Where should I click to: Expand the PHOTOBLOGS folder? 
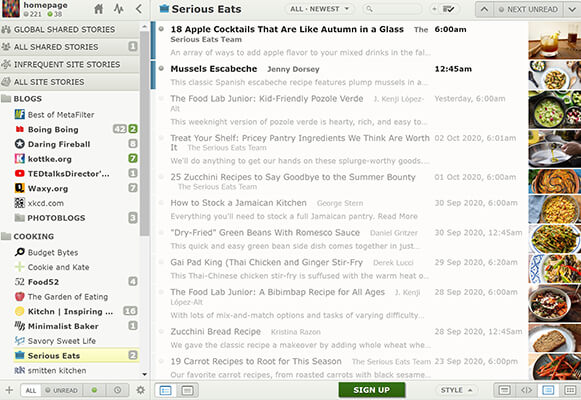point(20,218)
